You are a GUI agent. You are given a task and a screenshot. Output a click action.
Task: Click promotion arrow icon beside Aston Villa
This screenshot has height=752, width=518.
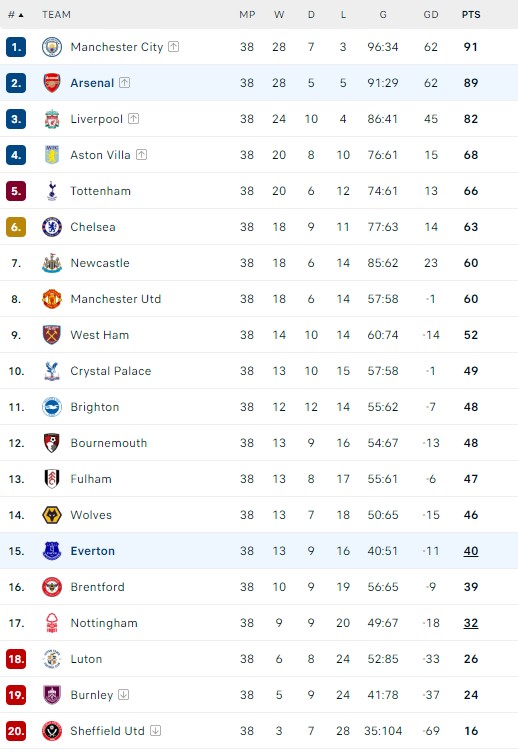(x=141, y=154)
